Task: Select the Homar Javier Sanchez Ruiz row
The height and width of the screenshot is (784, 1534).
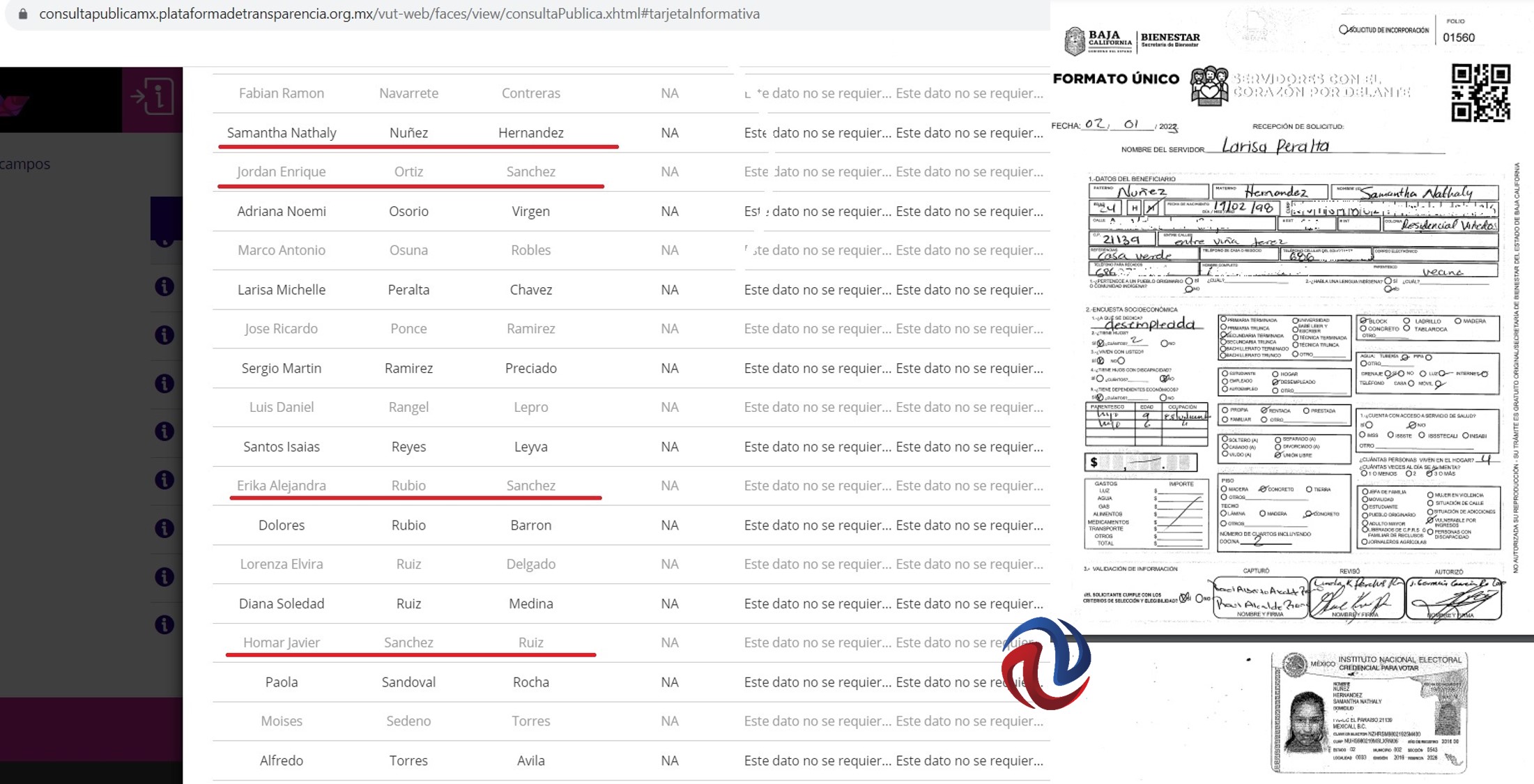Action: (x=631, y=643)
